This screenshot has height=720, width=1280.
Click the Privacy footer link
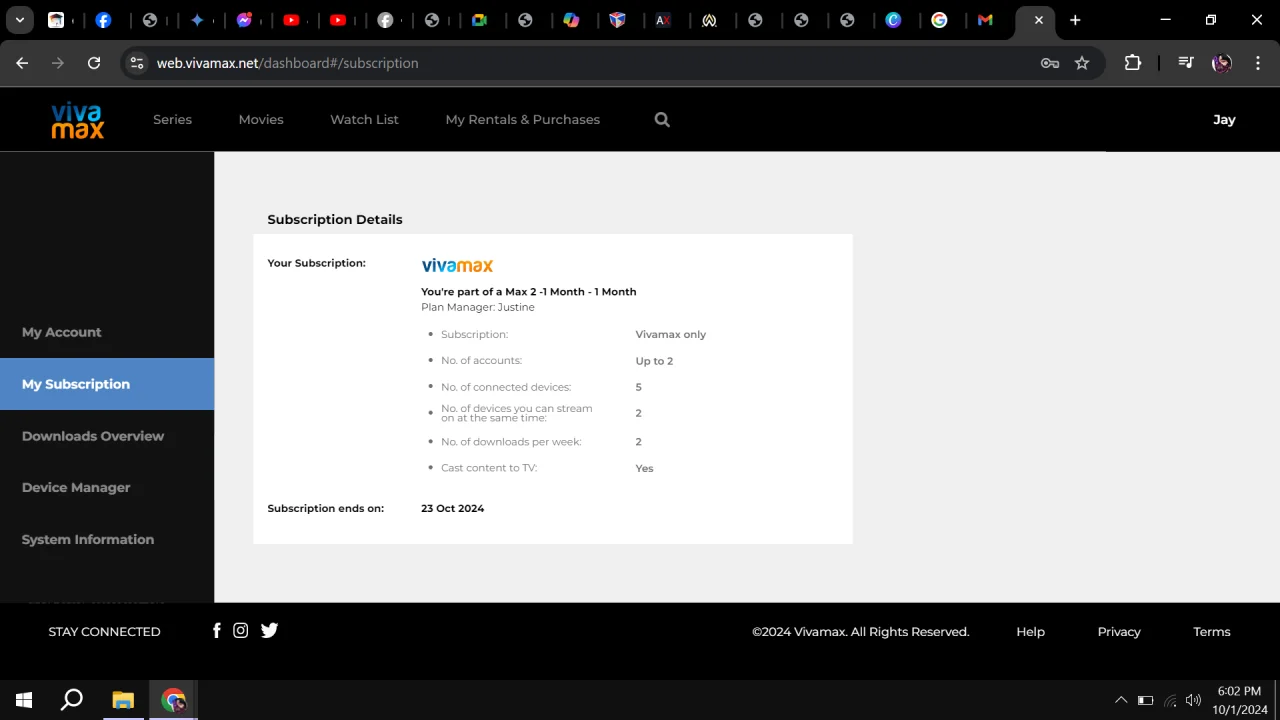click(1119, 631)
